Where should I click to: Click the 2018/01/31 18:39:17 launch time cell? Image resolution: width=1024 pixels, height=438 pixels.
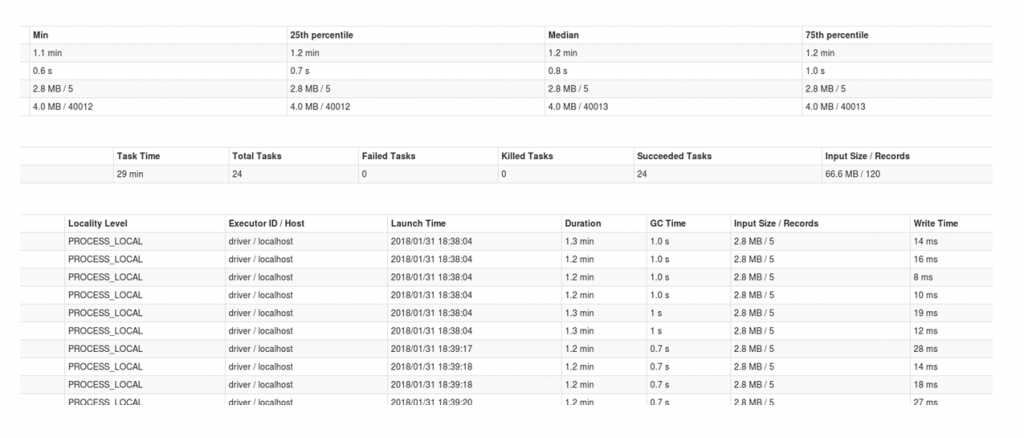431,349
